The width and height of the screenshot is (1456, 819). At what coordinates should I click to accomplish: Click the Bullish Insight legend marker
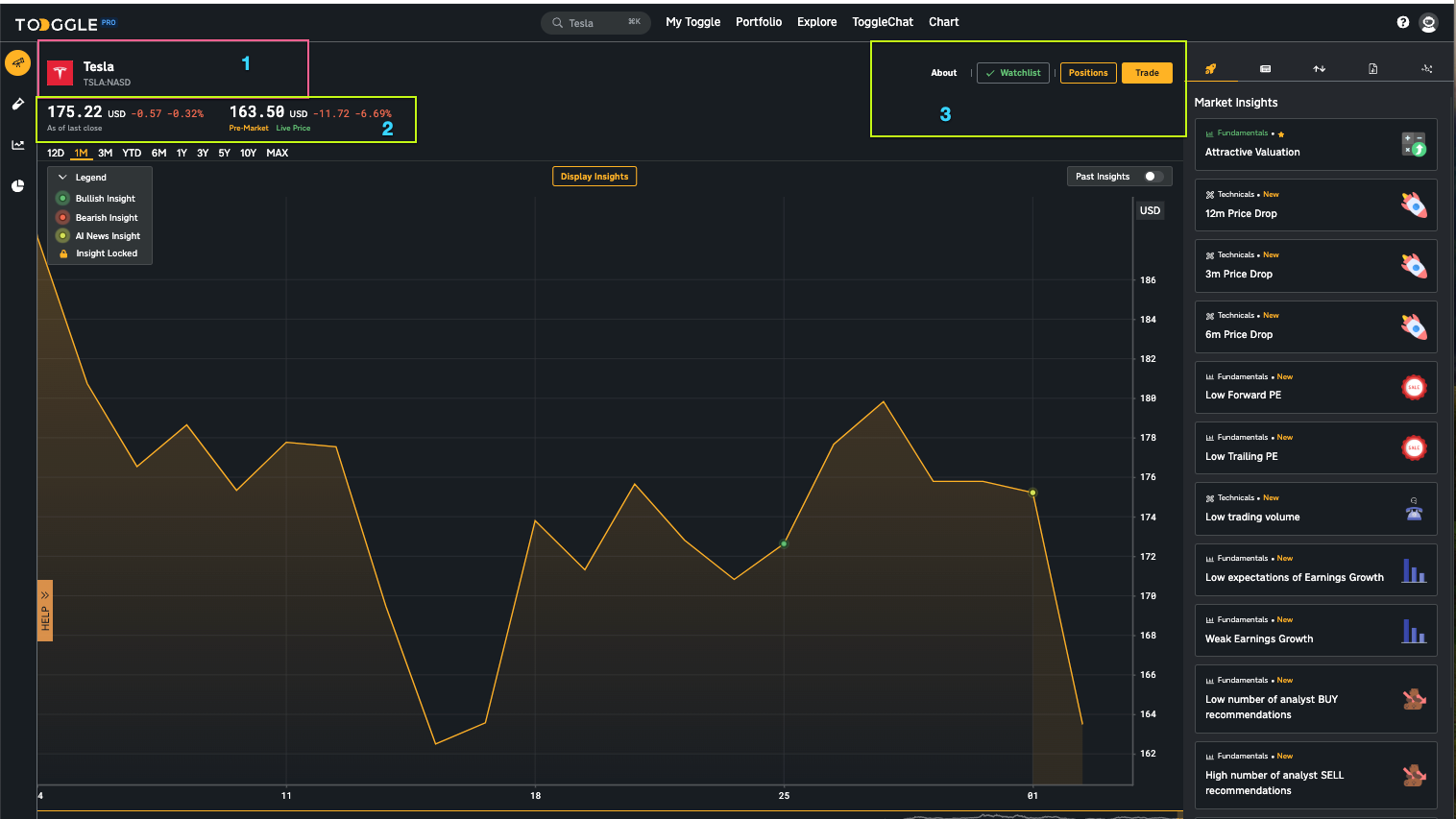point(62,199)
